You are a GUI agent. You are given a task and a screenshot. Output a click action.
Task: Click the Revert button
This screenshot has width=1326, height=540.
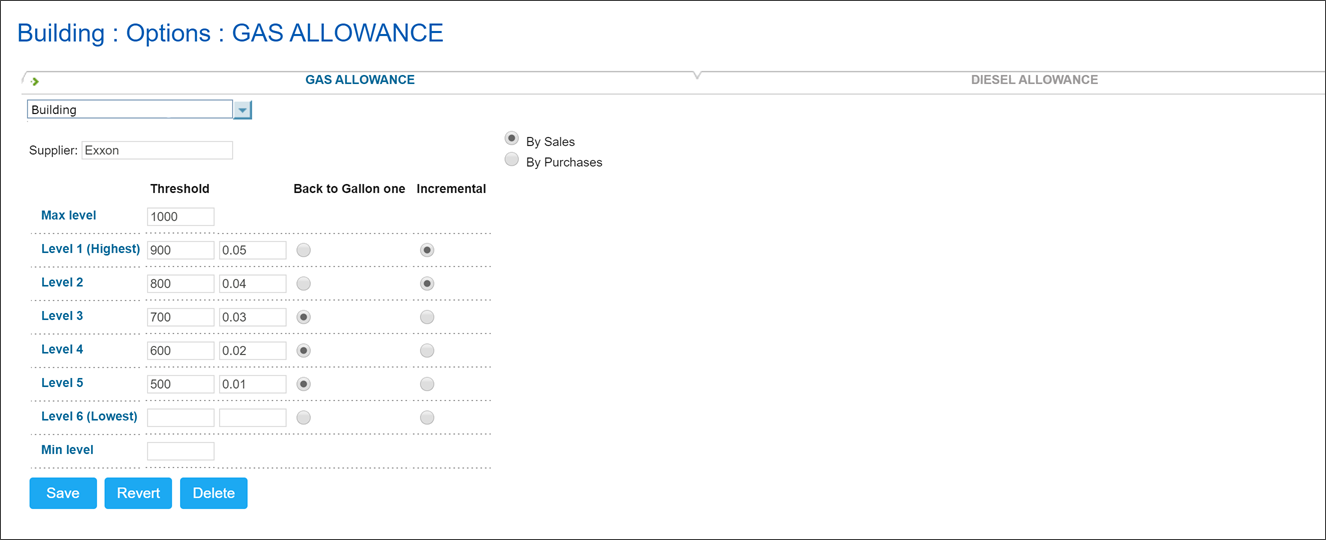coord(138,493)
